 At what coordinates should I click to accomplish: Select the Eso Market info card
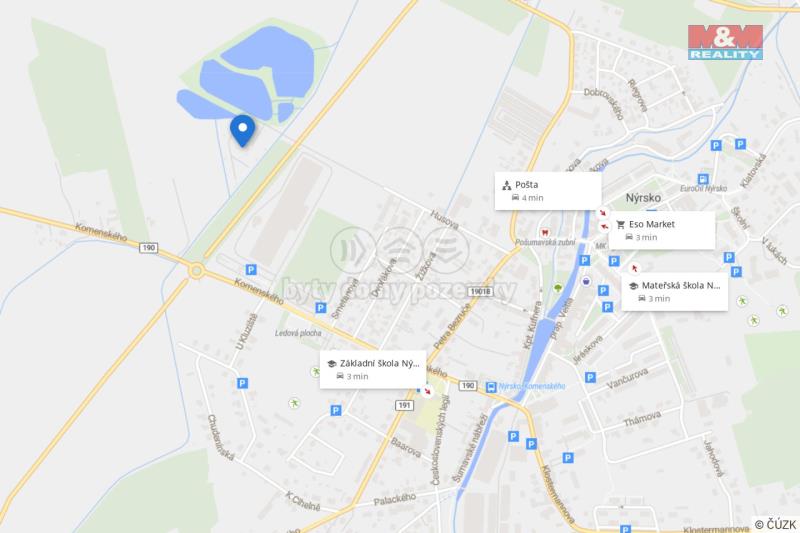pos(662,230)
